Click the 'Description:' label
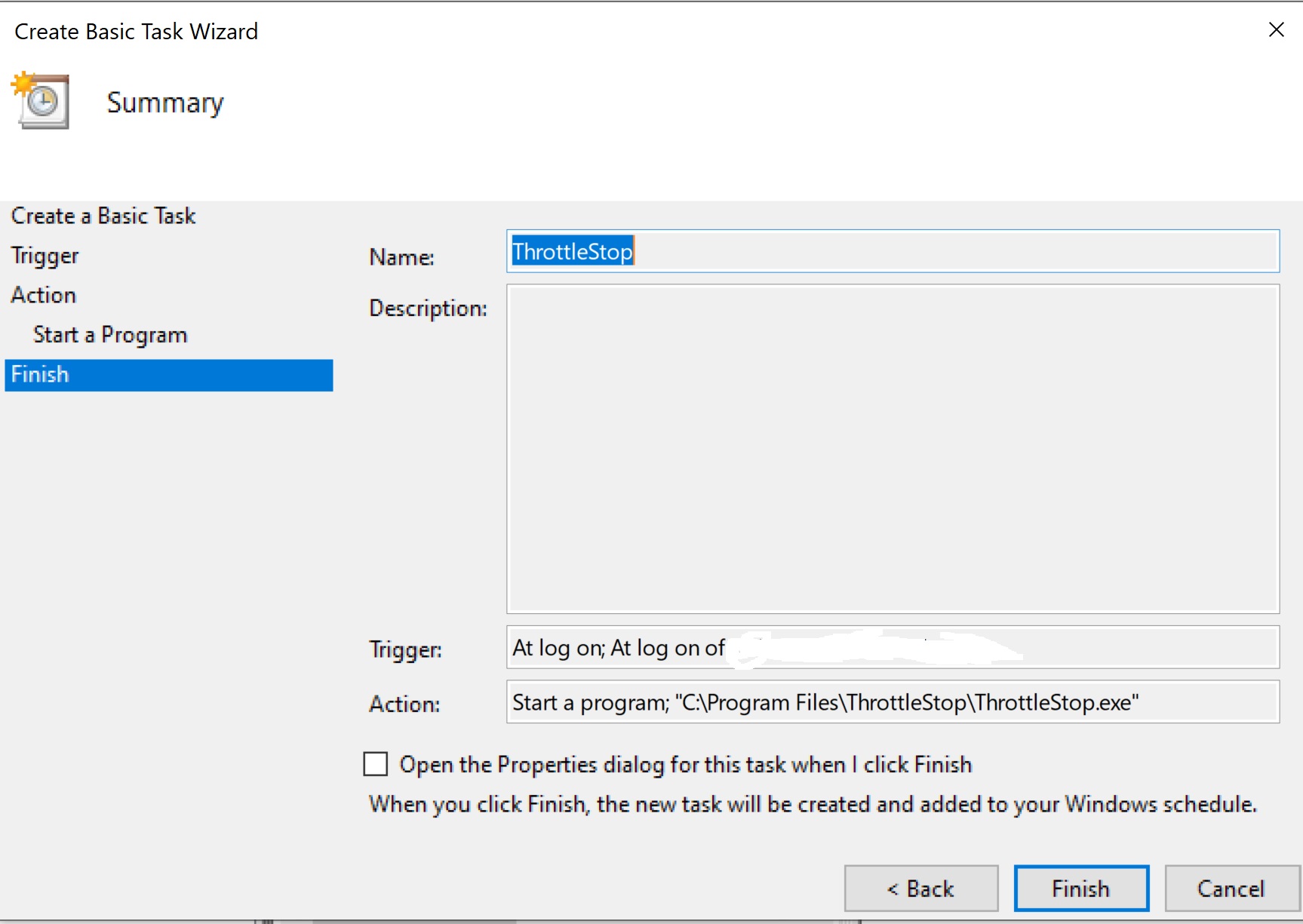The height and width of the screenshot is (924, 1303). pyautogui.click(x=428, y=309)
